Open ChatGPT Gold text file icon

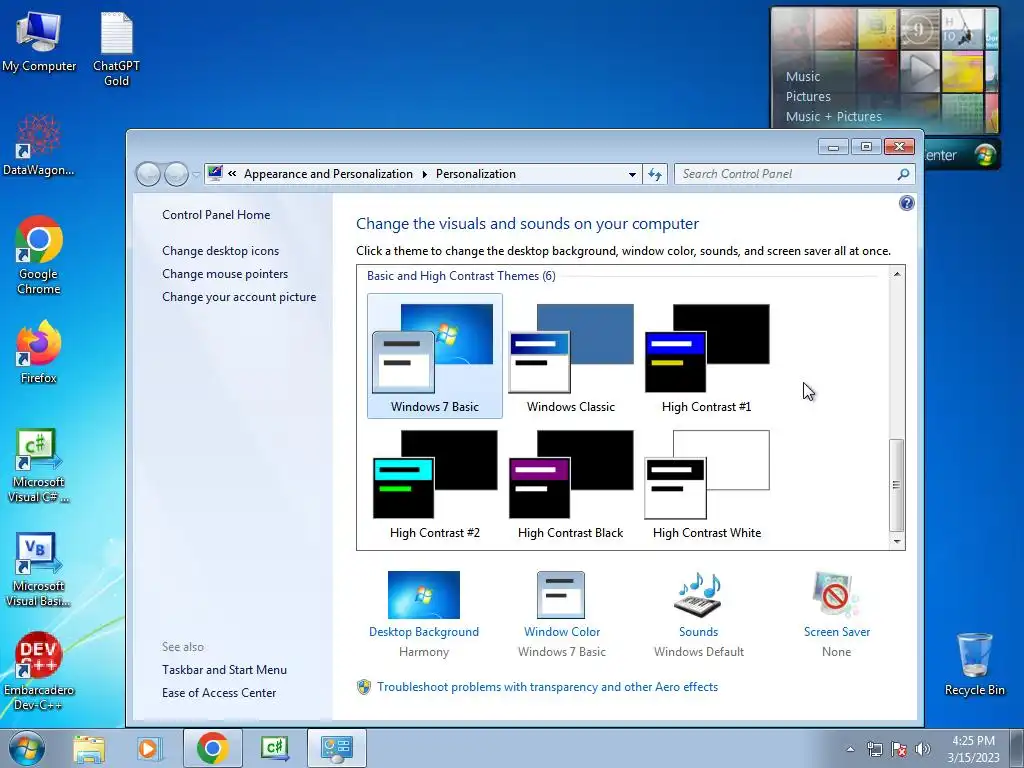(x=116, y=49)
